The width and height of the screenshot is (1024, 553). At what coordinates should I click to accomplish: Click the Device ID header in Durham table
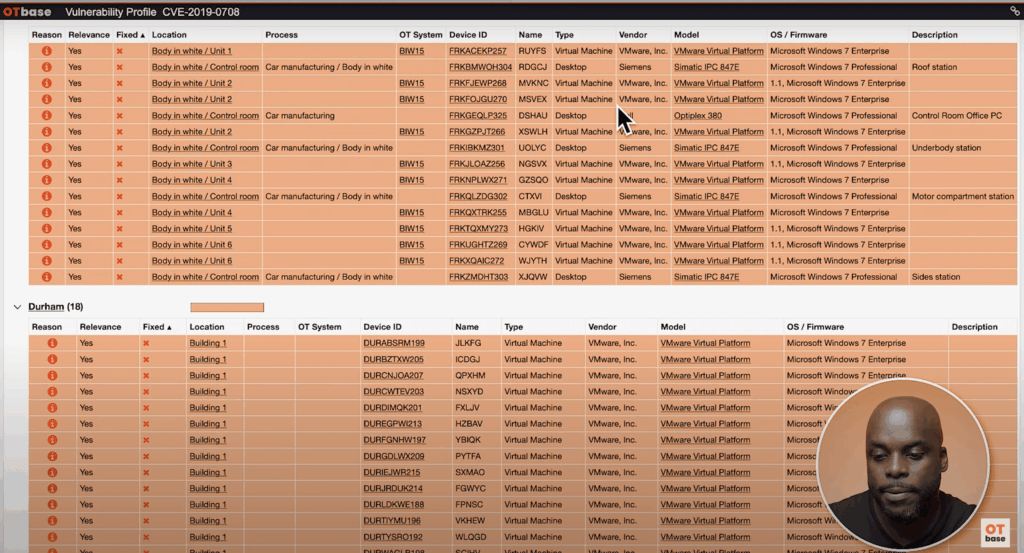click(382, 327)
